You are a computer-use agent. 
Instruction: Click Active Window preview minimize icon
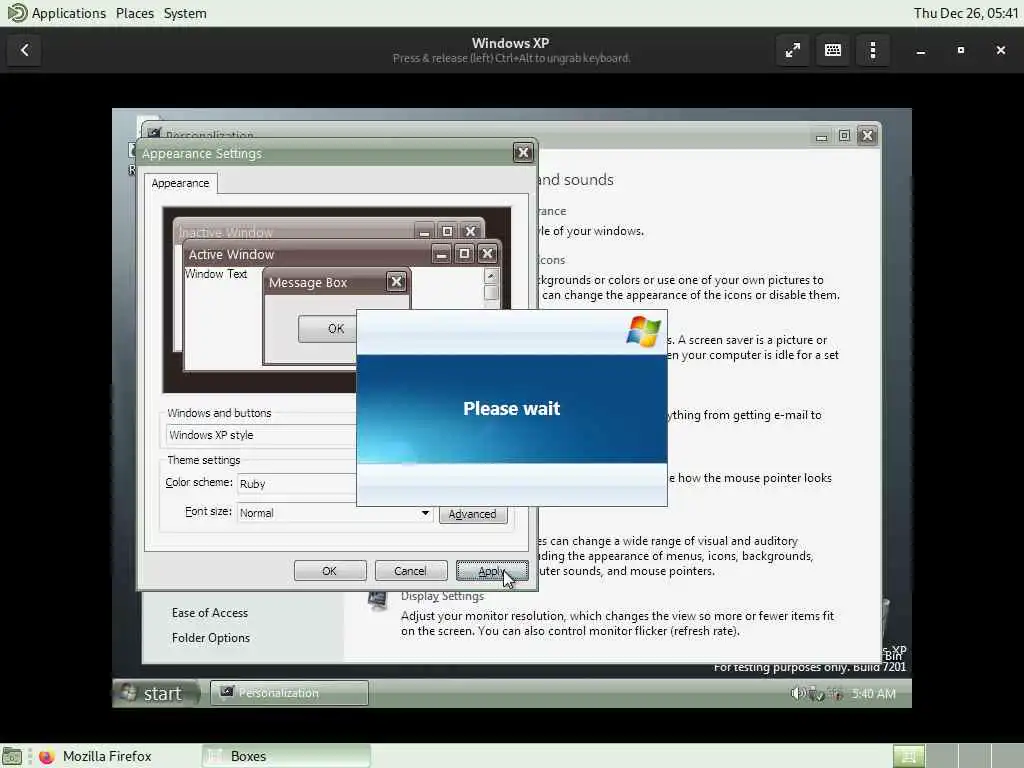(441, 254)
